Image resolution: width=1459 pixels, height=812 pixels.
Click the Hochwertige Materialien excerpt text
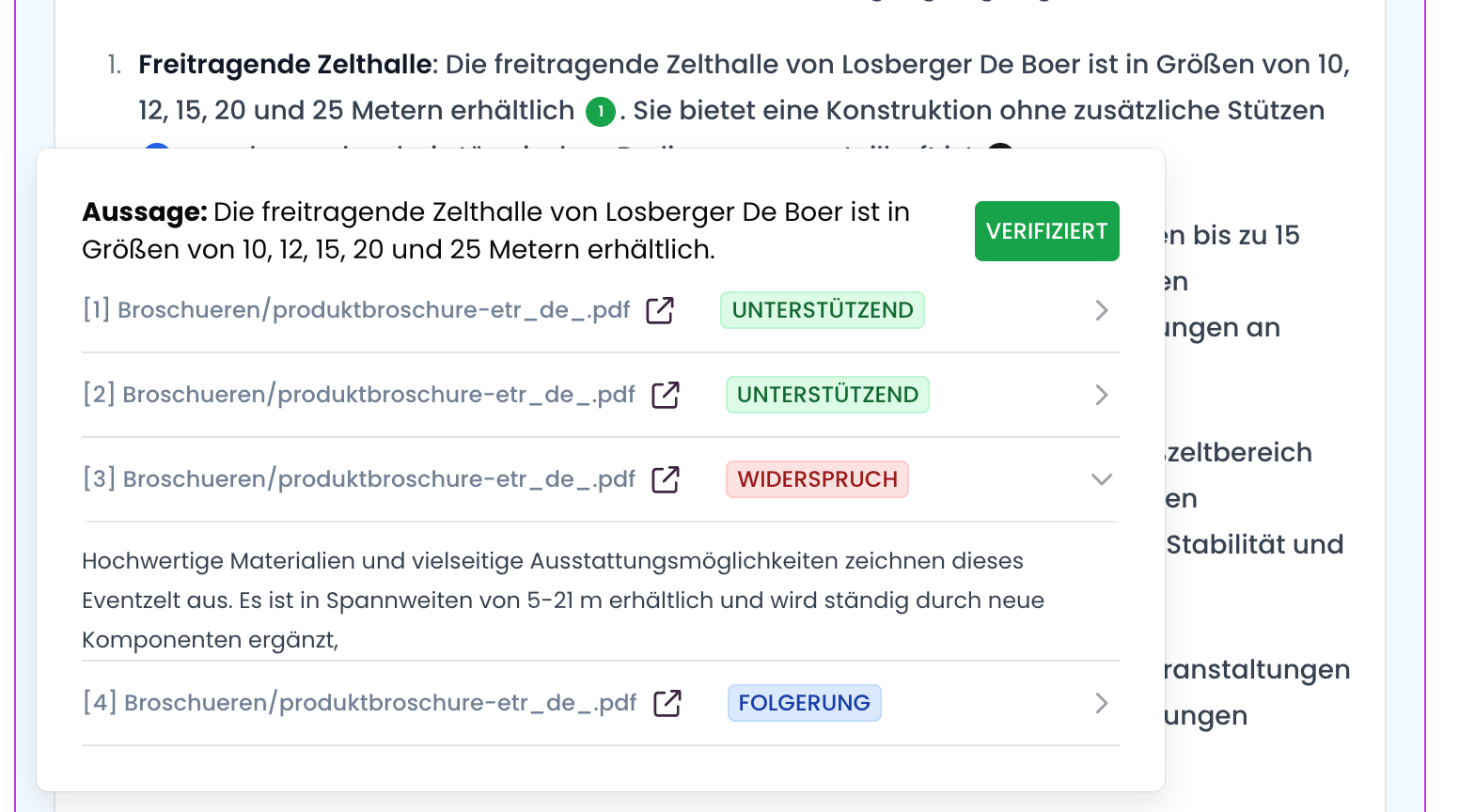(563, 601)
